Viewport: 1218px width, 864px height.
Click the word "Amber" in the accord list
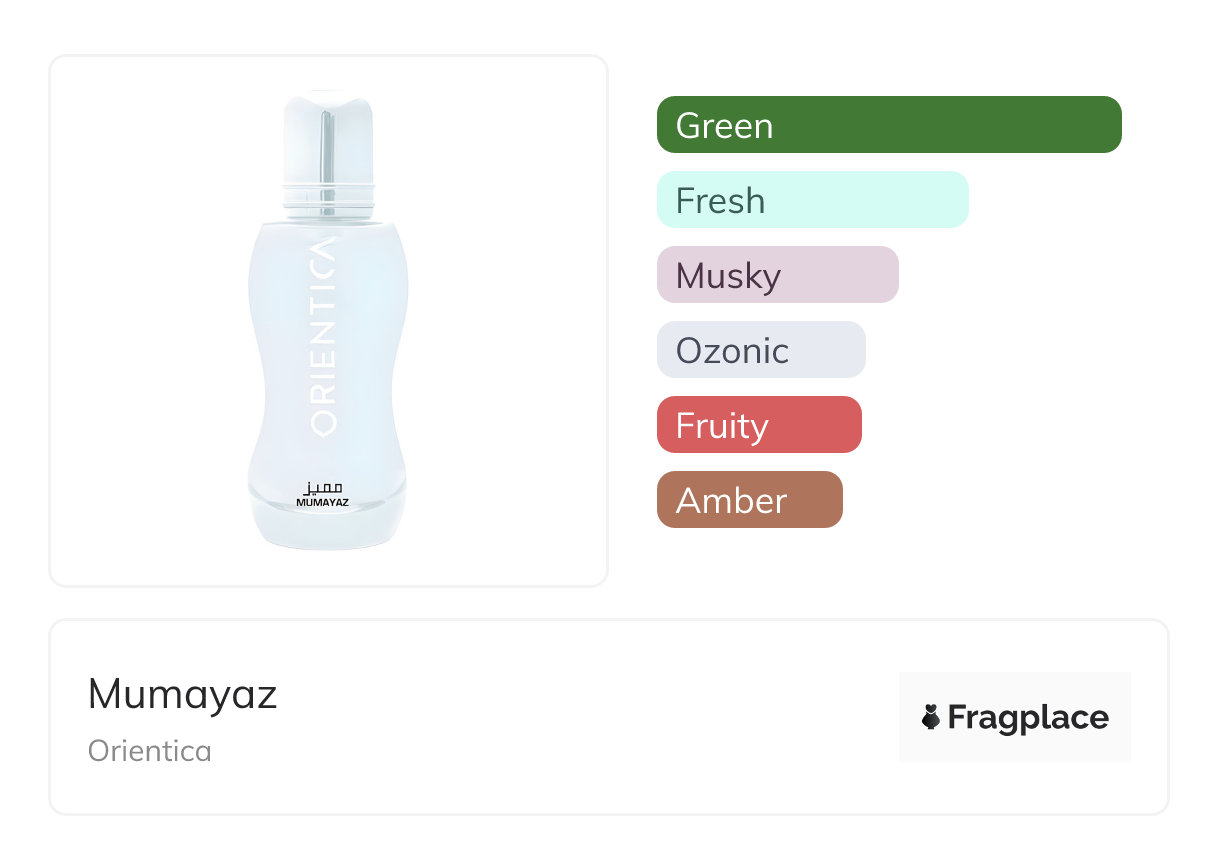coord(731,501)
